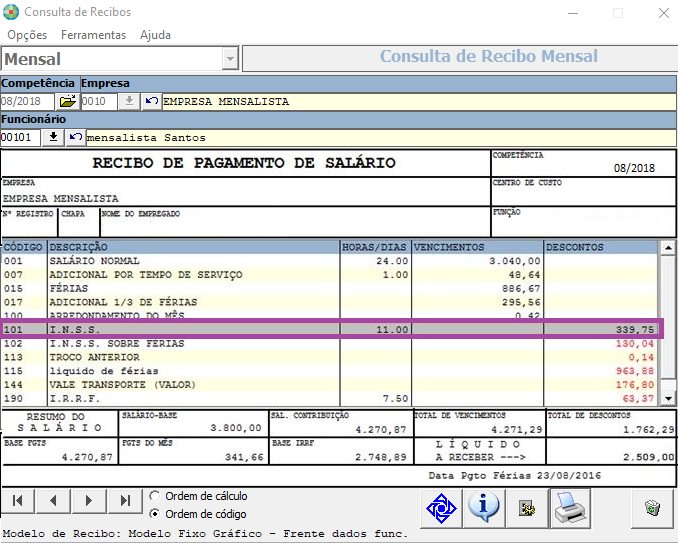Click the CÓDIGO column header

(24, 247)
